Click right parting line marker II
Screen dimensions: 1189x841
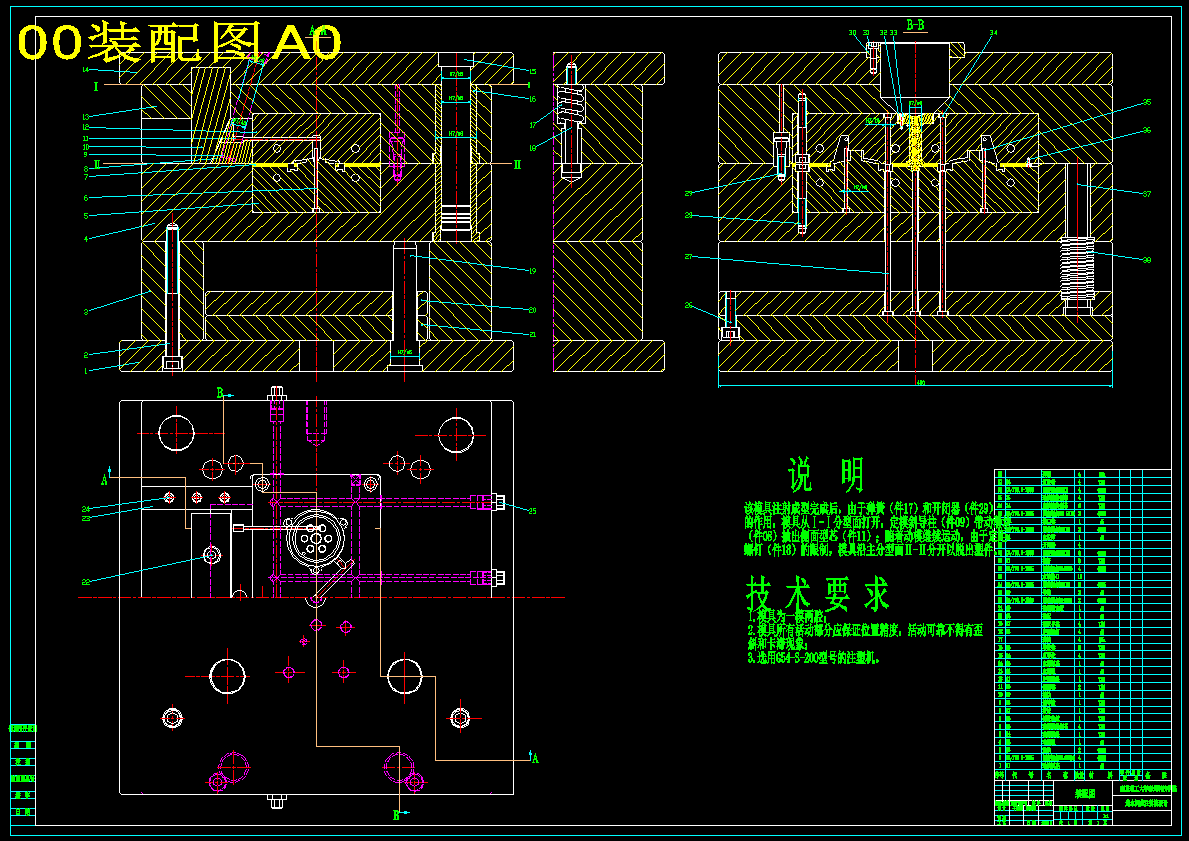[517, 165]
